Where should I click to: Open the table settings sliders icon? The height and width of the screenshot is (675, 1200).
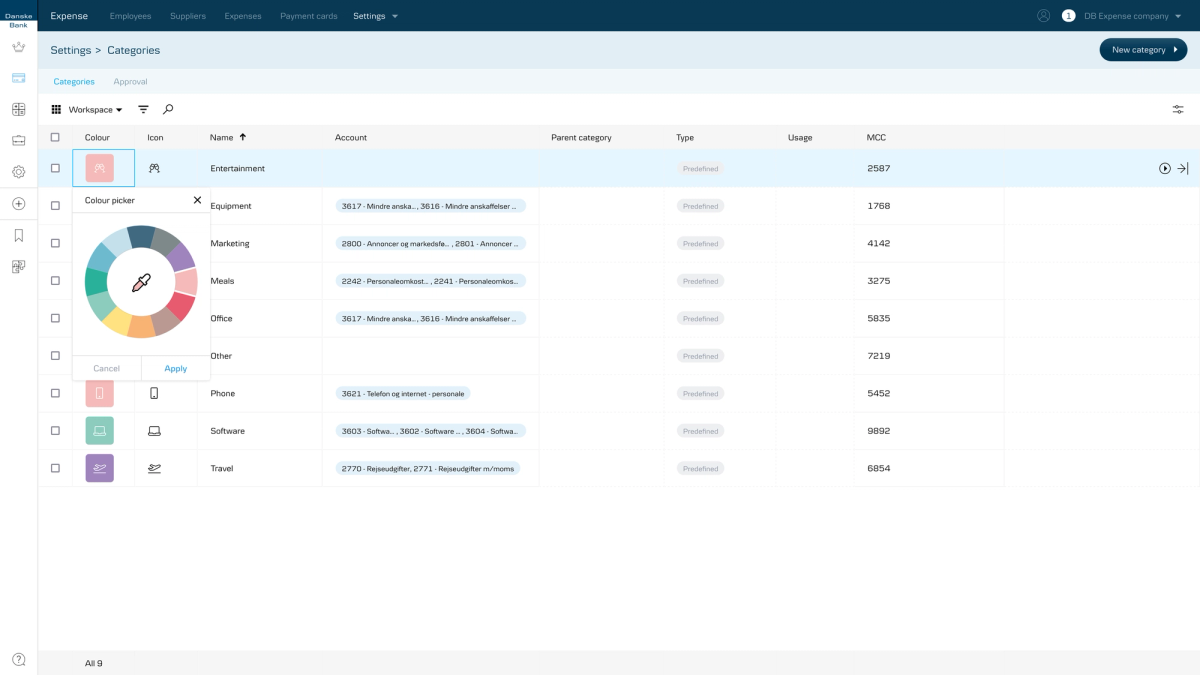click(1178, 109)
